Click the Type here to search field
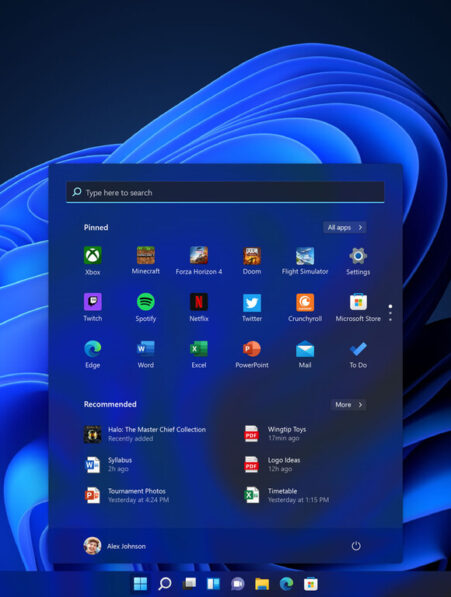Image resolution: width=451 pixels, height=597 pixels. point(225,192)
